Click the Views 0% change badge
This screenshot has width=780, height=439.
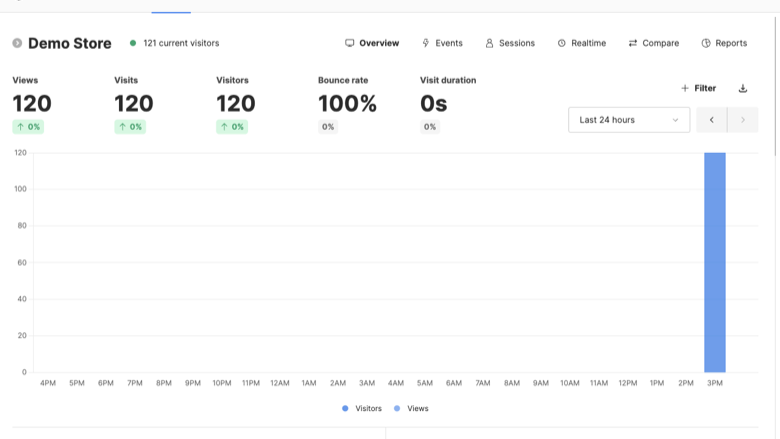(28, 127)
